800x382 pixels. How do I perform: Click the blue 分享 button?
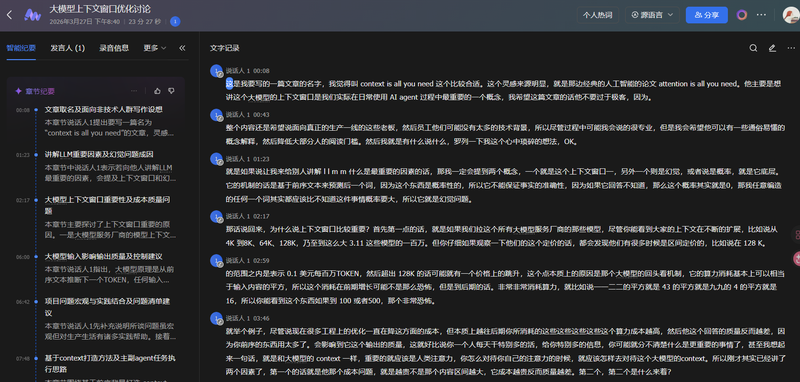point(707,15)
